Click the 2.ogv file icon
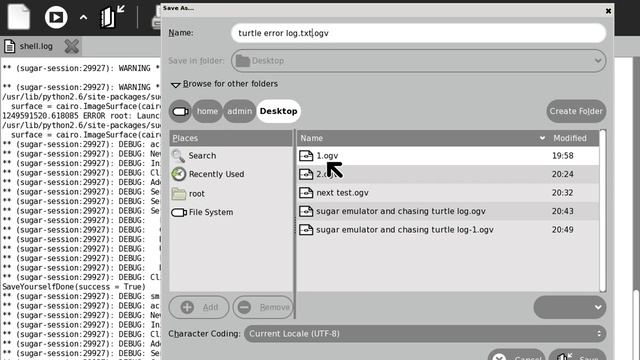This screenshot has width=640, height=360. (x=306, y=174)
